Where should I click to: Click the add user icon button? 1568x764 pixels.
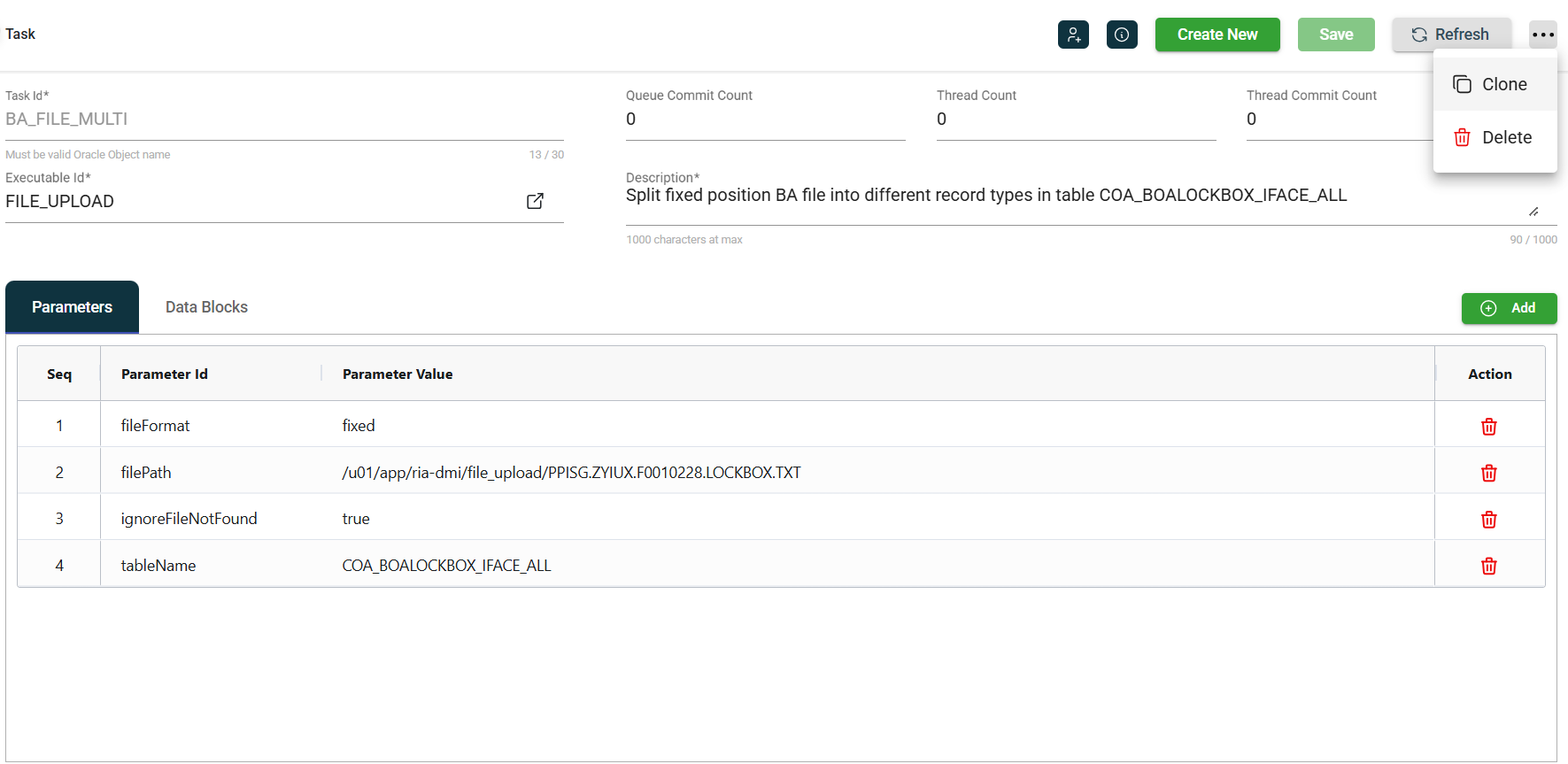click(1073, 35)
